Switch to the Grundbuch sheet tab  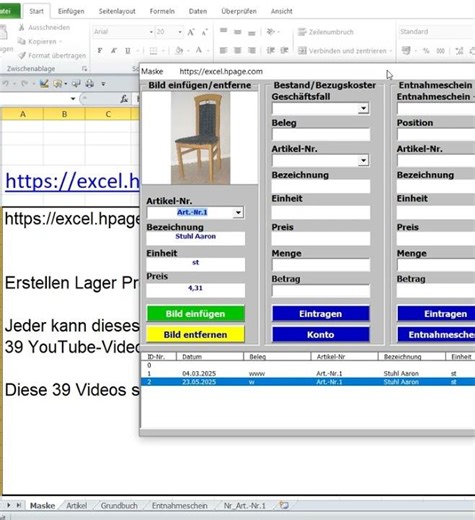[x=119, y=506]
